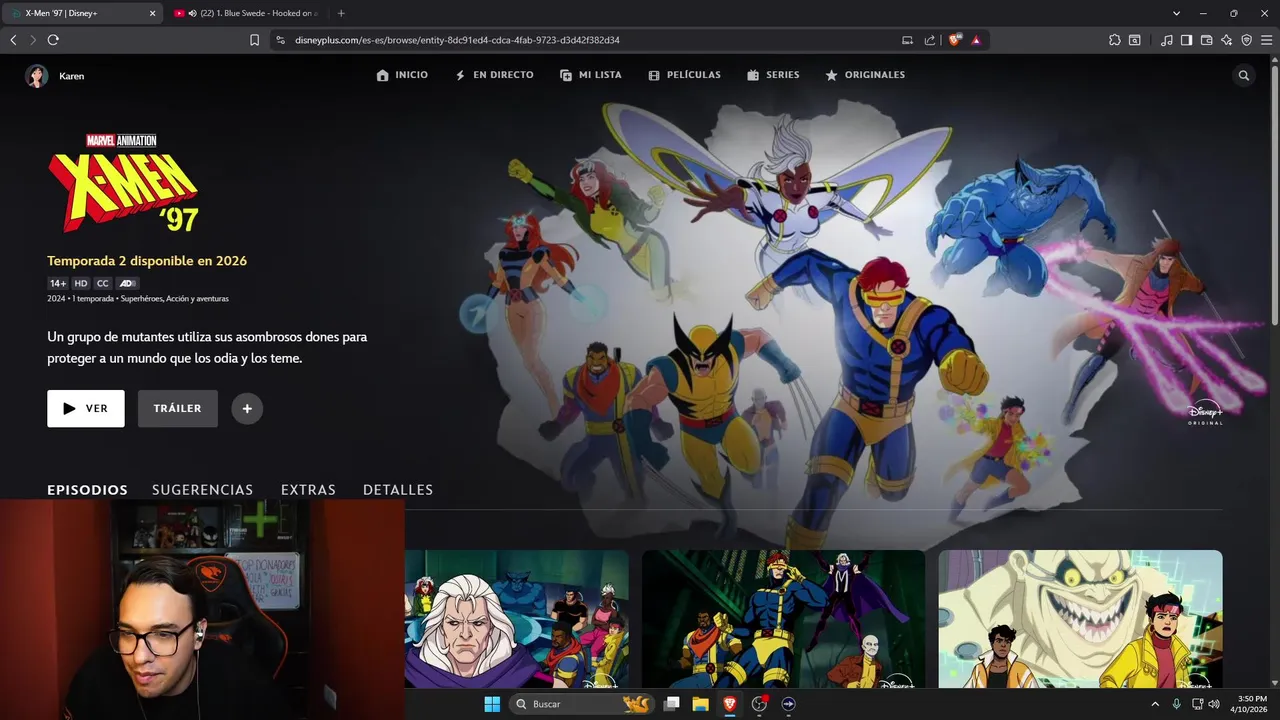Add X-Men '97 to list with plus button
Screen dimensions: 1280x720
[247, 408]
